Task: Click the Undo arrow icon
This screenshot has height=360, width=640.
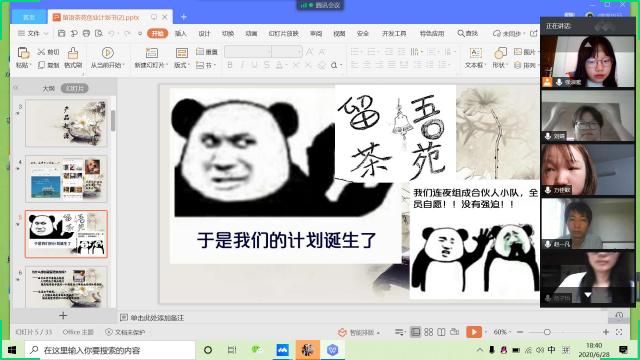Action: click(x=111, y=33)
